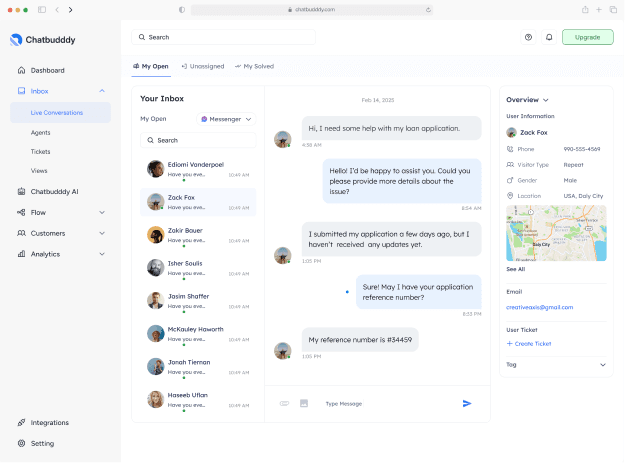Click browser forward arrow
The height and width of the screenshot is (463, 625).
point(71,10)
